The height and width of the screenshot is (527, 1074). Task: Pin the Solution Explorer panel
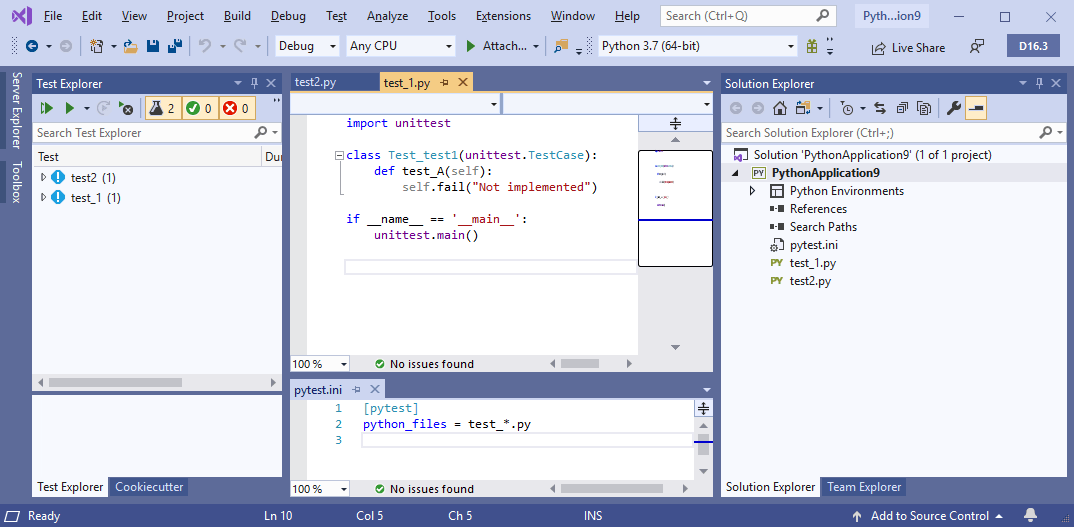tap(1039, 83)
